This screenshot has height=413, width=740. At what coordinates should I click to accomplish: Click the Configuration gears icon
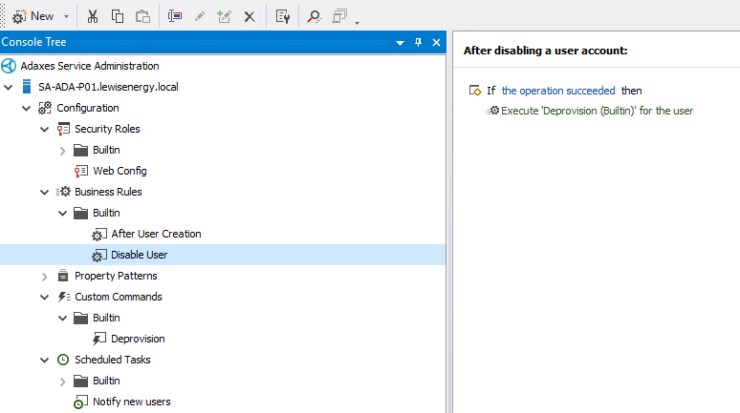pos(45,108)
